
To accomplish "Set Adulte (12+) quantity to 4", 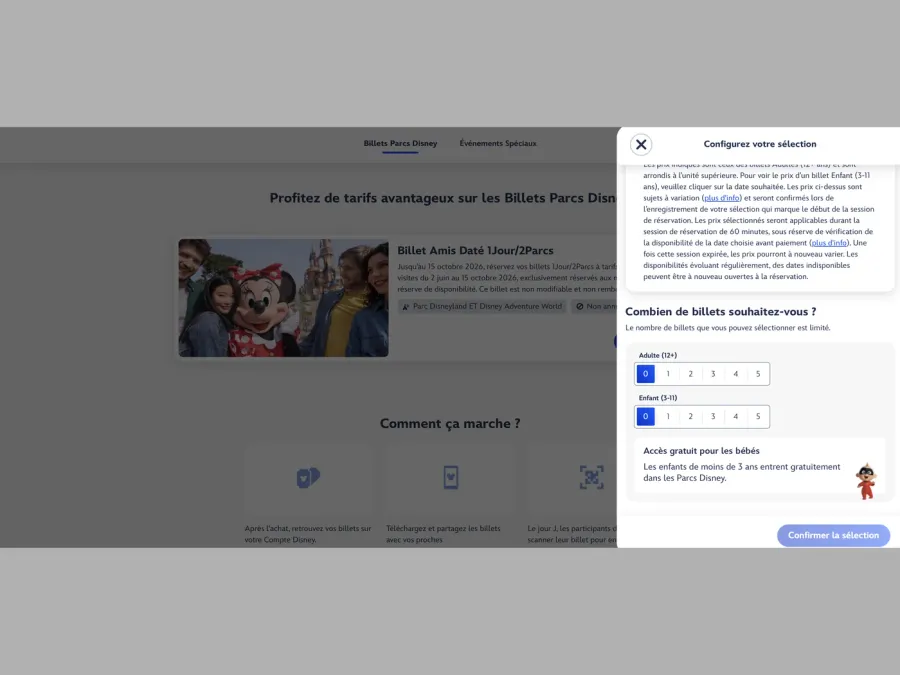I will click(735, 374).
